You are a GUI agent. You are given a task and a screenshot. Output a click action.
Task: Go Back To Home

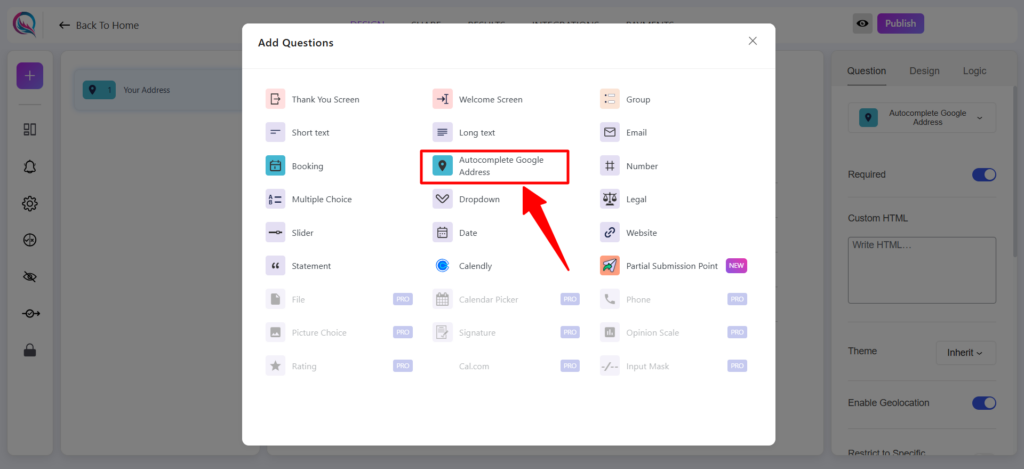[x=99, y=25]
